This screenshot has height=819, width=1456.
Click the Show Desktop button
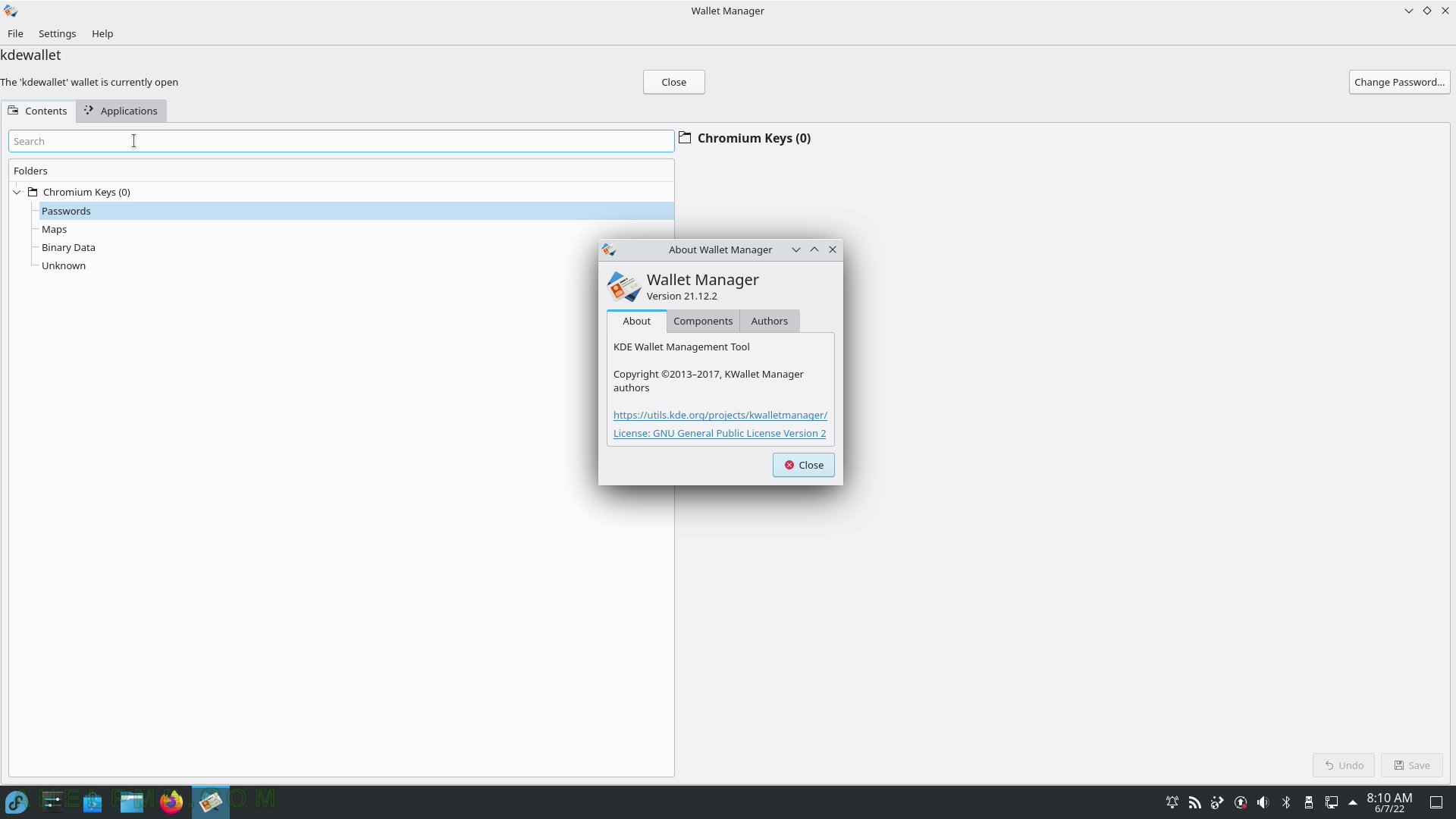coord(1436,802)
